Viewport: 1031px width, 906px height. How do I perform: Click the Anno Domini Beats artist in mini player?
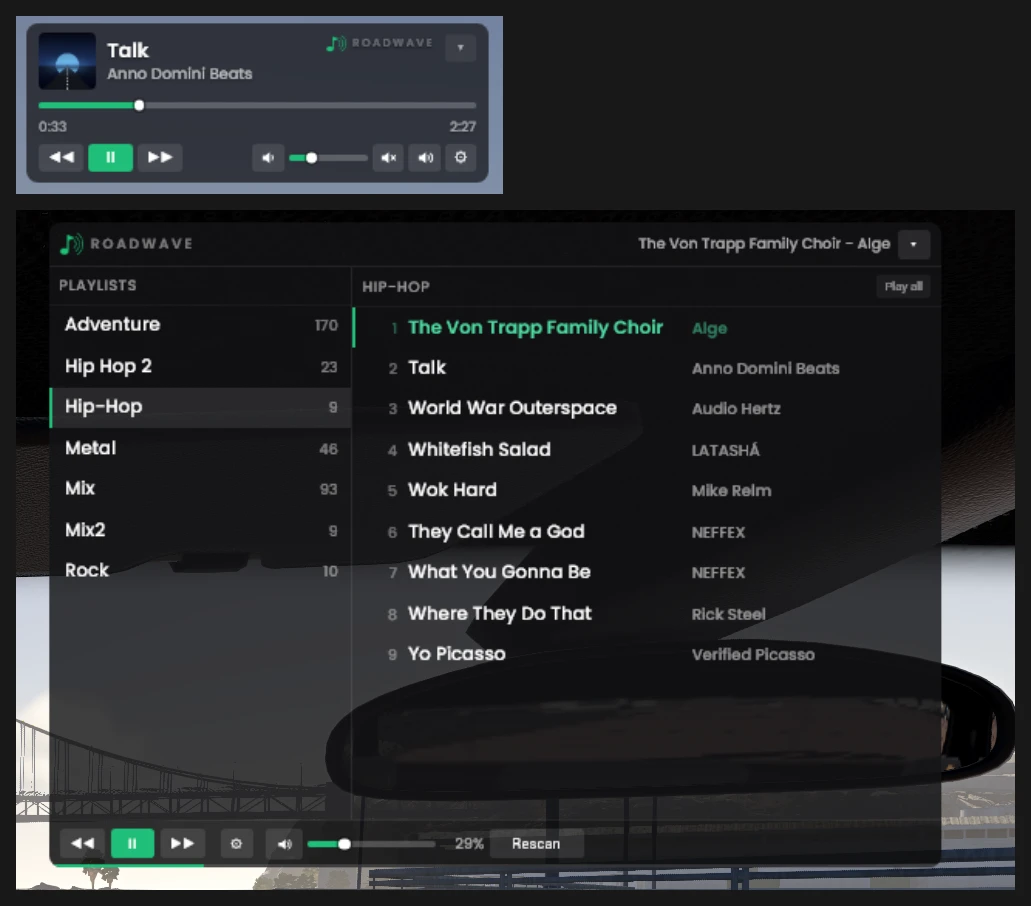pos(180,74)
